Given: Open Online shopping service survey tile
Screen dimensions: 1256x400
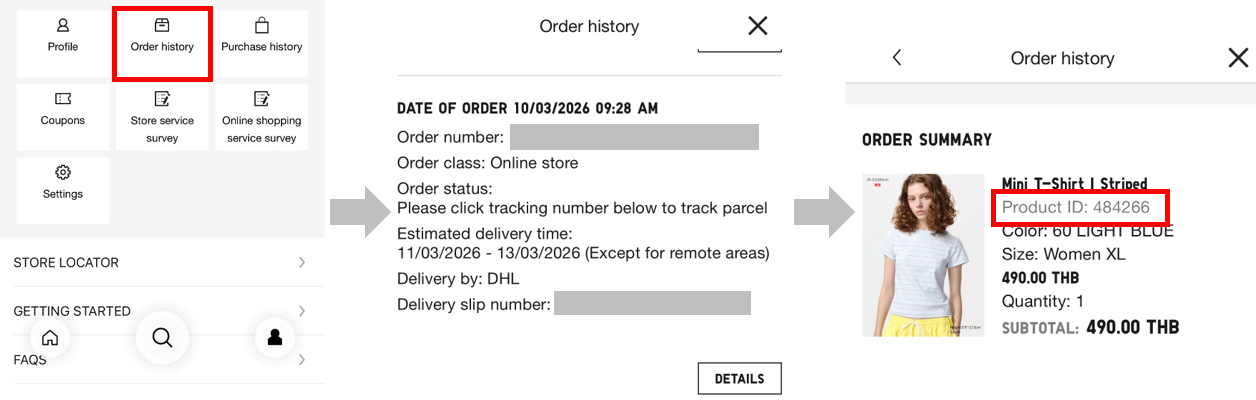Looking at the screenshot, I should 262,116.
